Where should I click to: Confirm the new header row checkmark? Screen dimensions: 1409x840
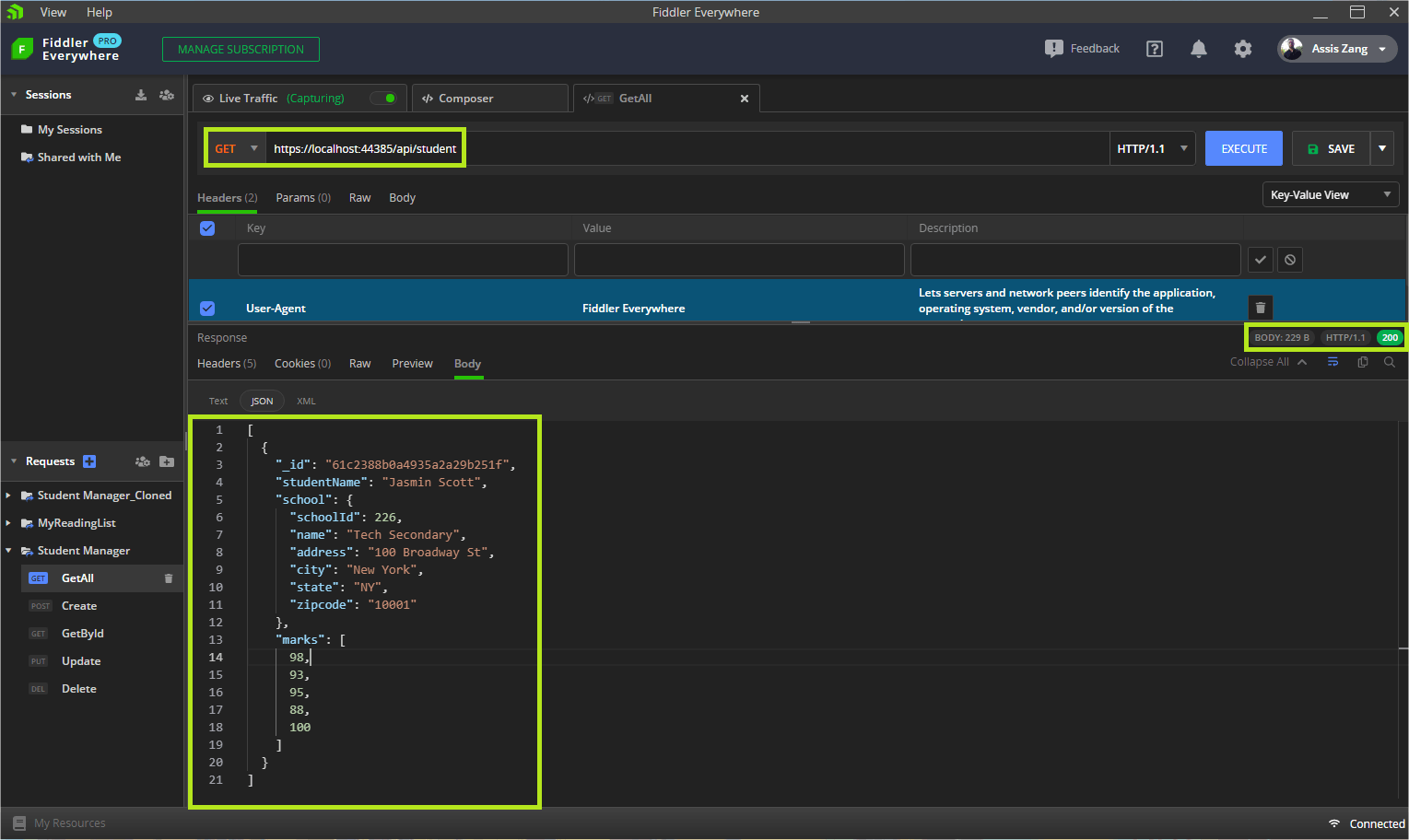click(x=1260, y=260)
